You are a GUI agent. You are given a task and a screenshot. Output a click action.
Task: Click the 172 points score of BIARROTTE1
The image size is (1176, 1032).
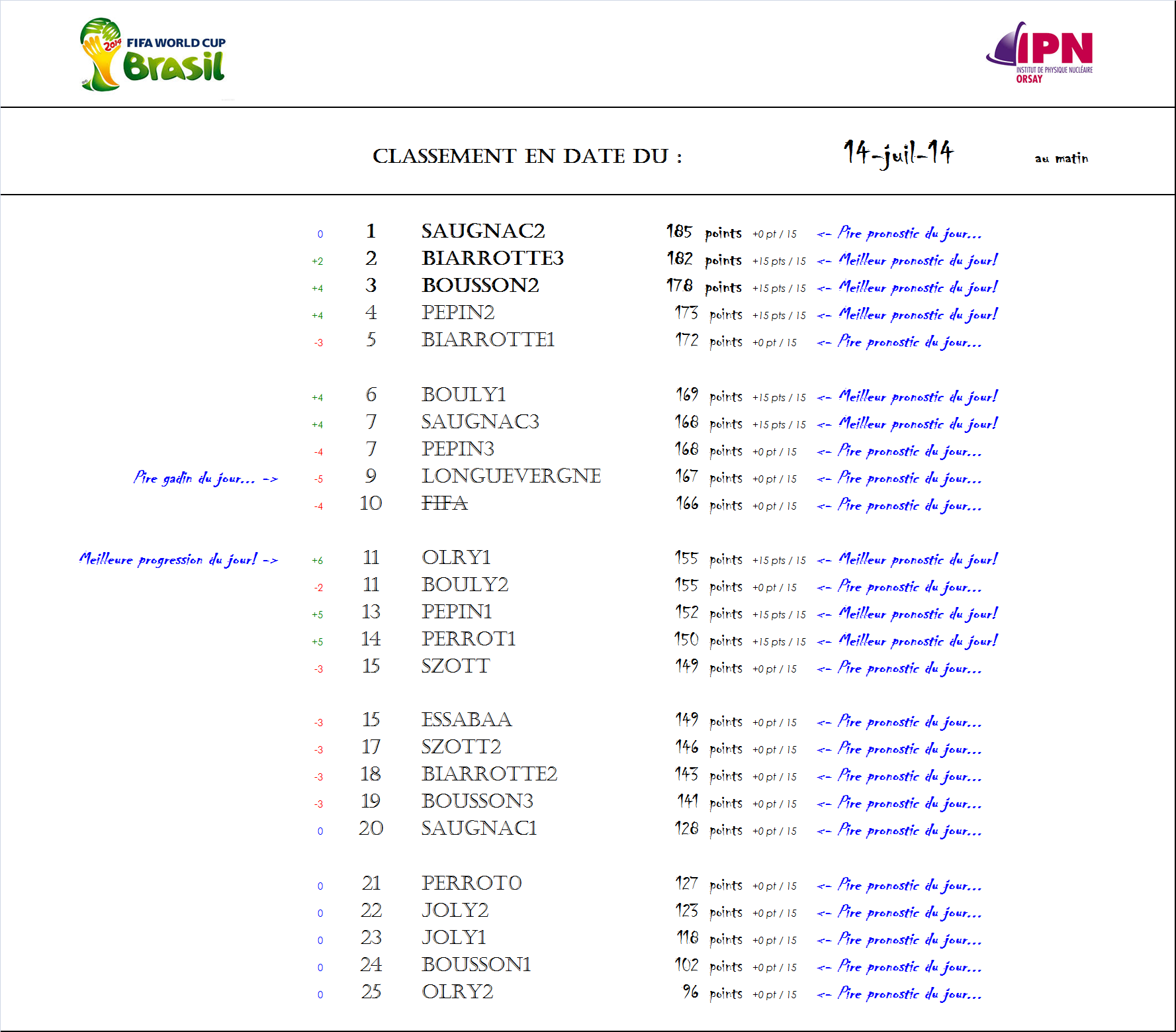(x=708, y=341)
